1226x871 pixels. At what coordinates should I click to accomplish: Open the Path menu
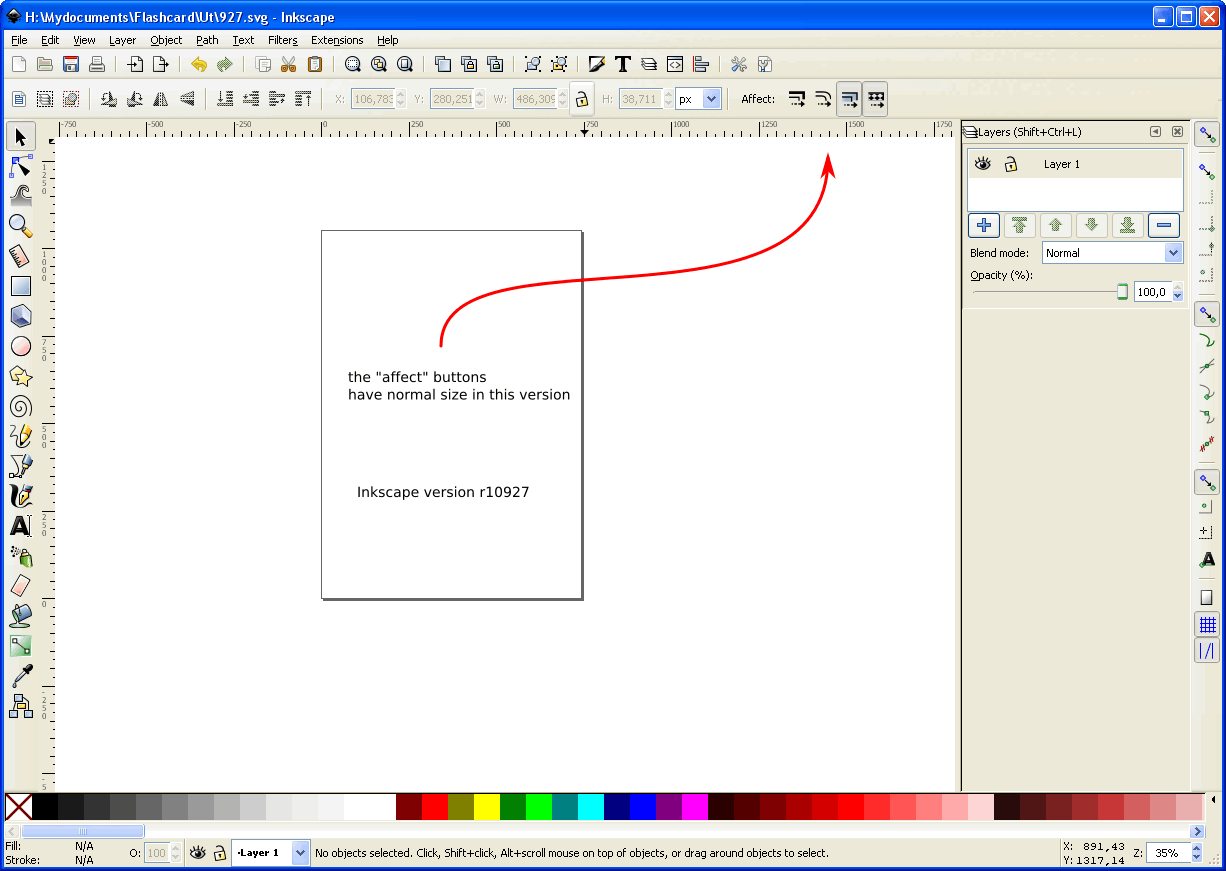click(x=207, y=40)
